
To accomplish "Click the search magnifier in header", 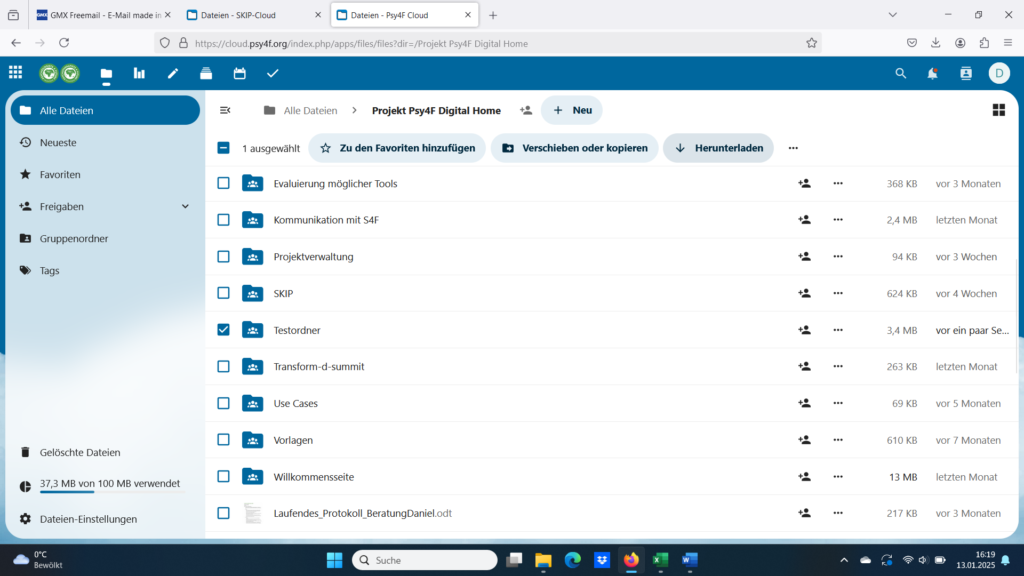I will [900, 73].
